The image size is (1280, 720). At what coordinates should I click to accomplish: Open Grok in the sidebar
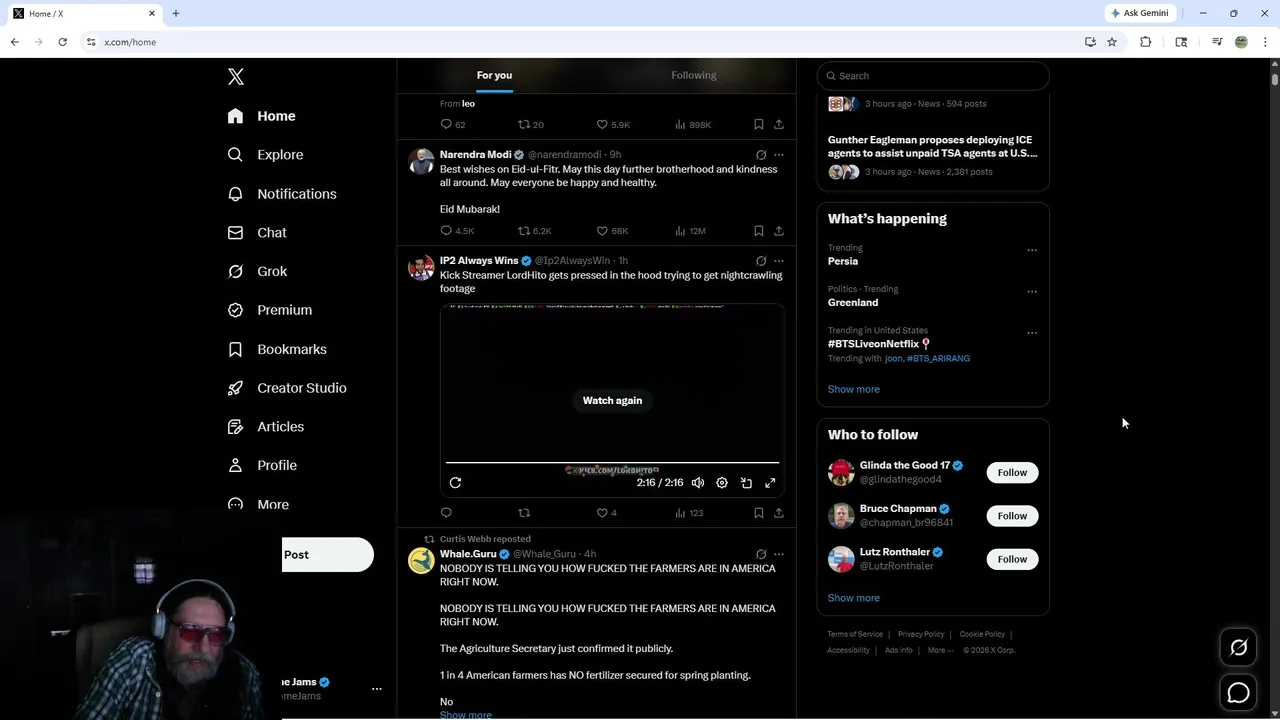[257, 271]
